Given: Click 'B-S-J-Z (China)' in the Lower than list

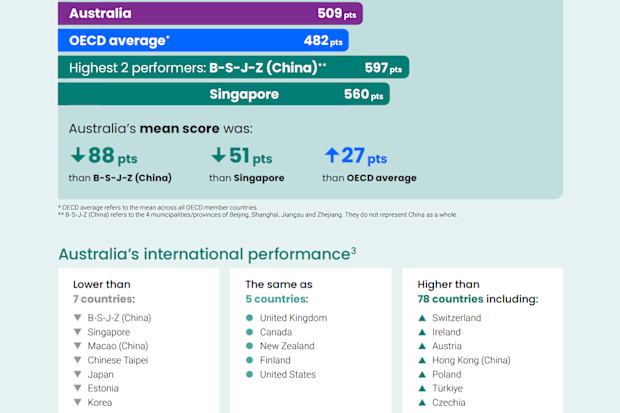Looking at the screenshot, I should click(119, 318).
